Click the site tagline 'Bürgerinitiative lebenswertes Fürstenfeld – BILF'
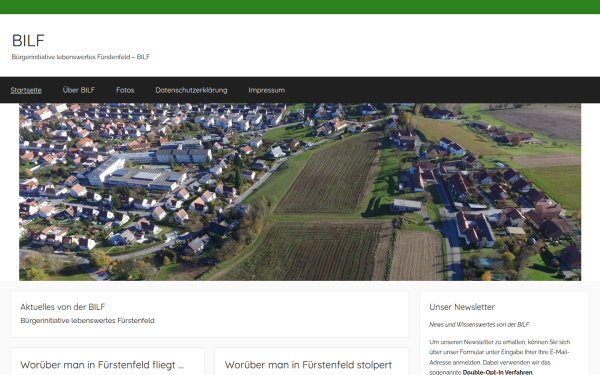Image resolution: width=600 pixels, height=375 pixels. tap(81, 57)
